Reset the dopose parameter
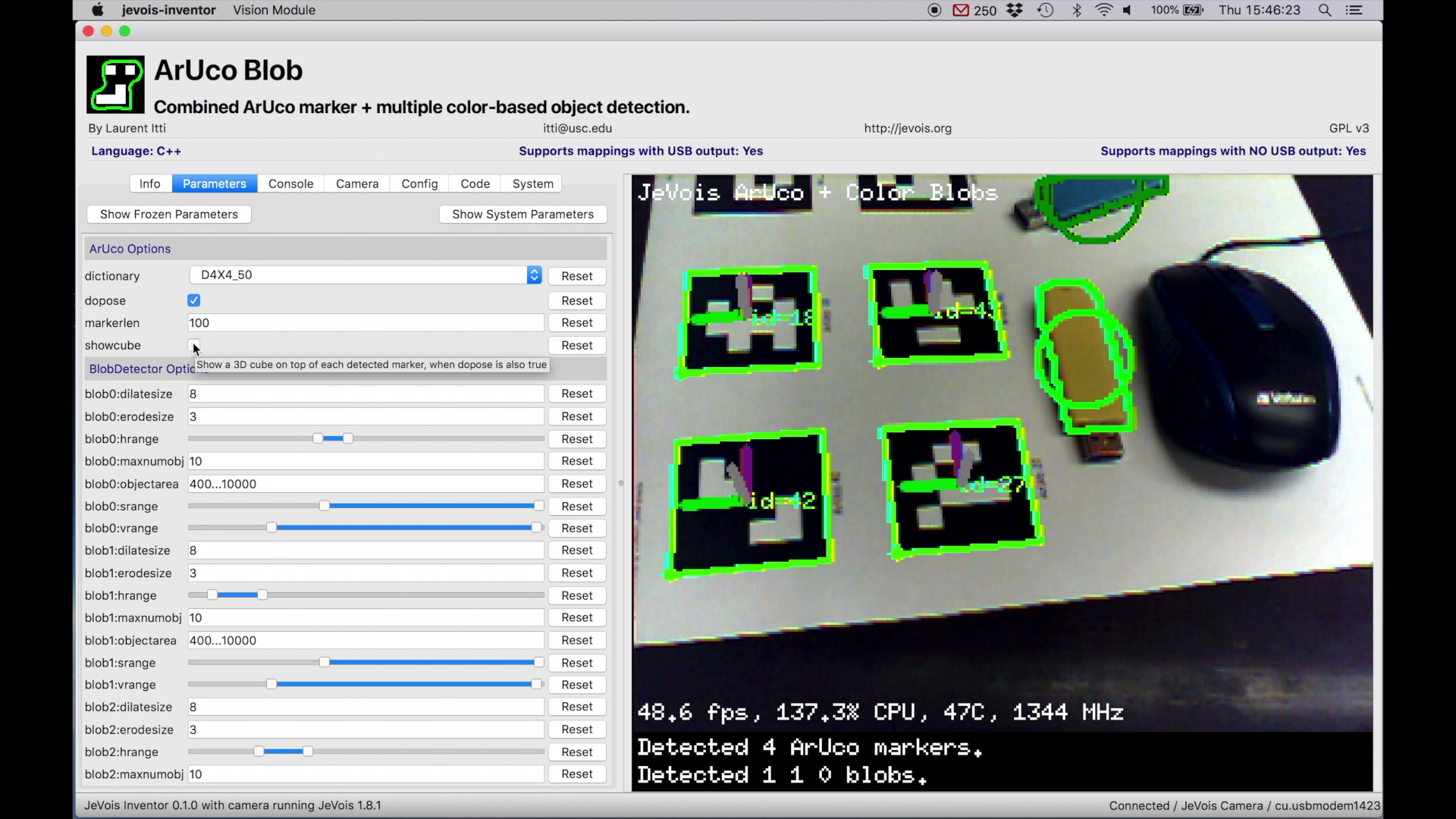 576,300
